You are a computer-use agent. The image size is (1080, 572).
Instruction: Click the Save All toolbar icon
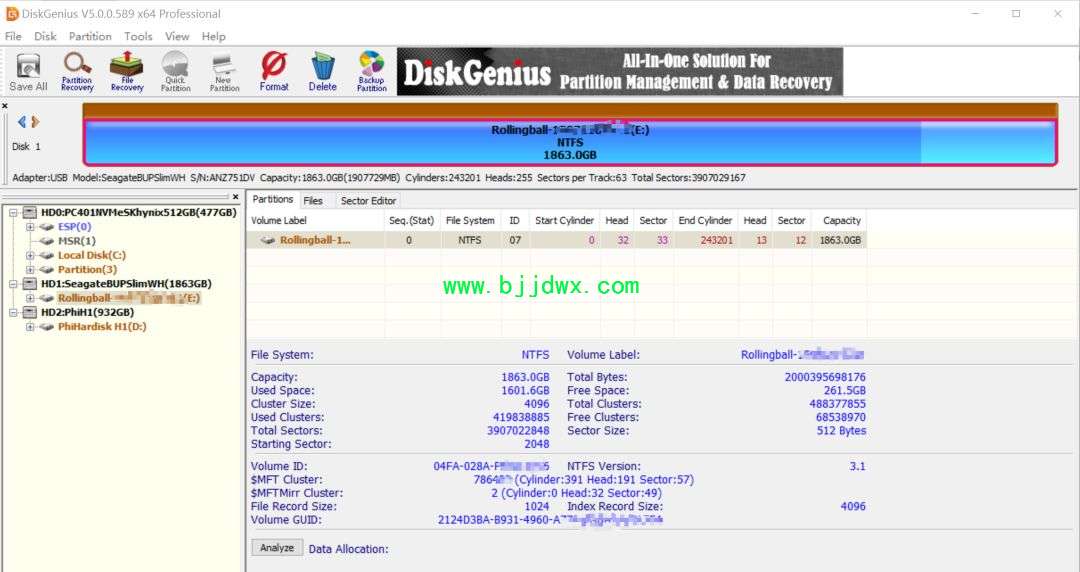(28, 72)
